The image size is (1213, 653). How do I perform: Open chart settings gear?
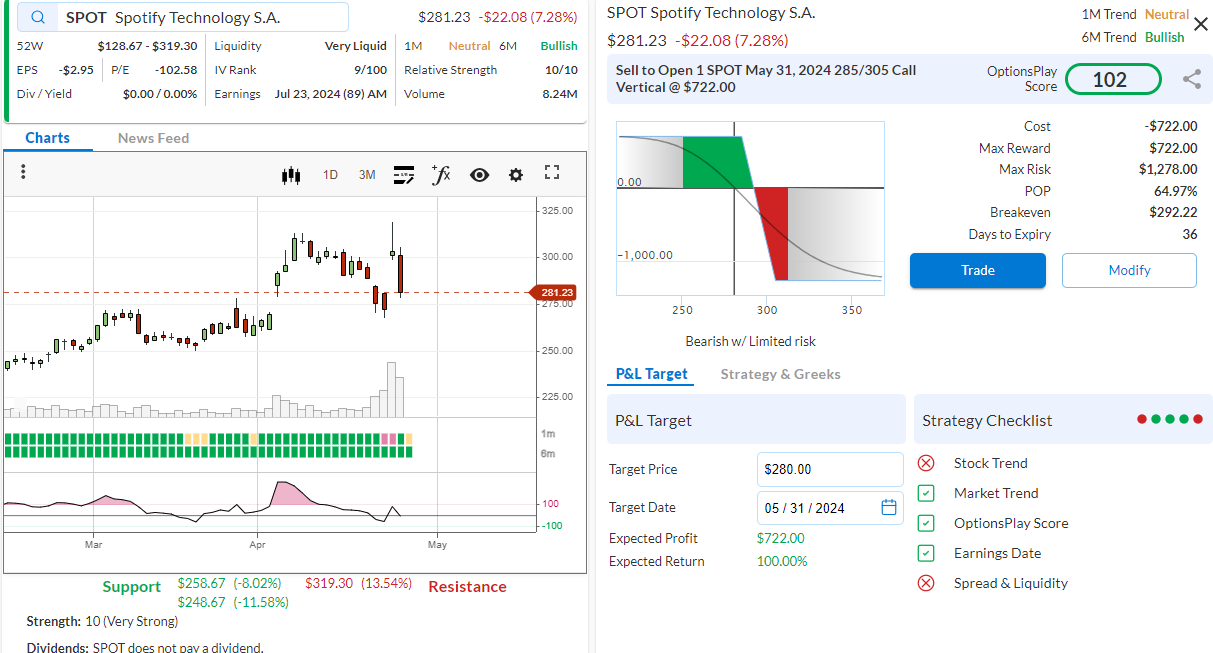516,175
